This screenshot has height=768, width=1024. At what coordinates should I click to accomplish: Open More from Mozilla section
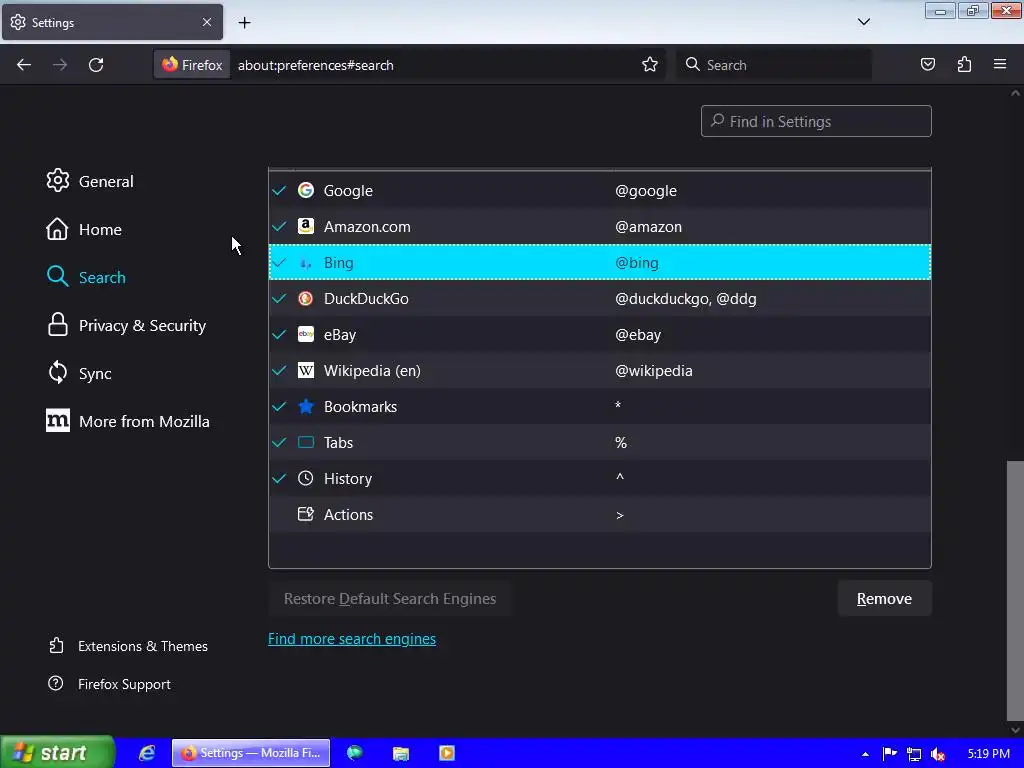(128, 421)
